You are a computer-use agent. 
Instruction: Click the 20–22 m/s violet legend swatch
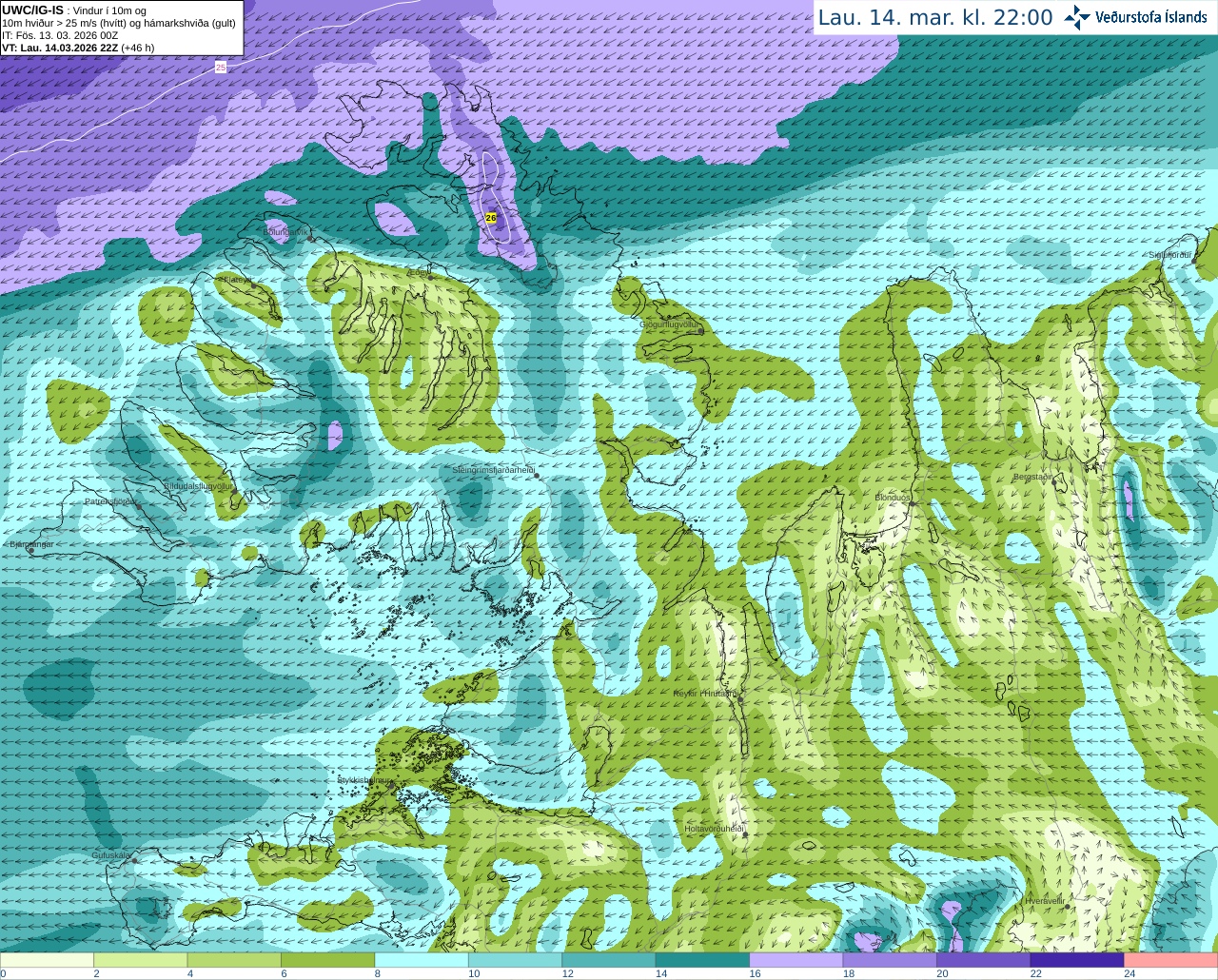tap(984, 960)
